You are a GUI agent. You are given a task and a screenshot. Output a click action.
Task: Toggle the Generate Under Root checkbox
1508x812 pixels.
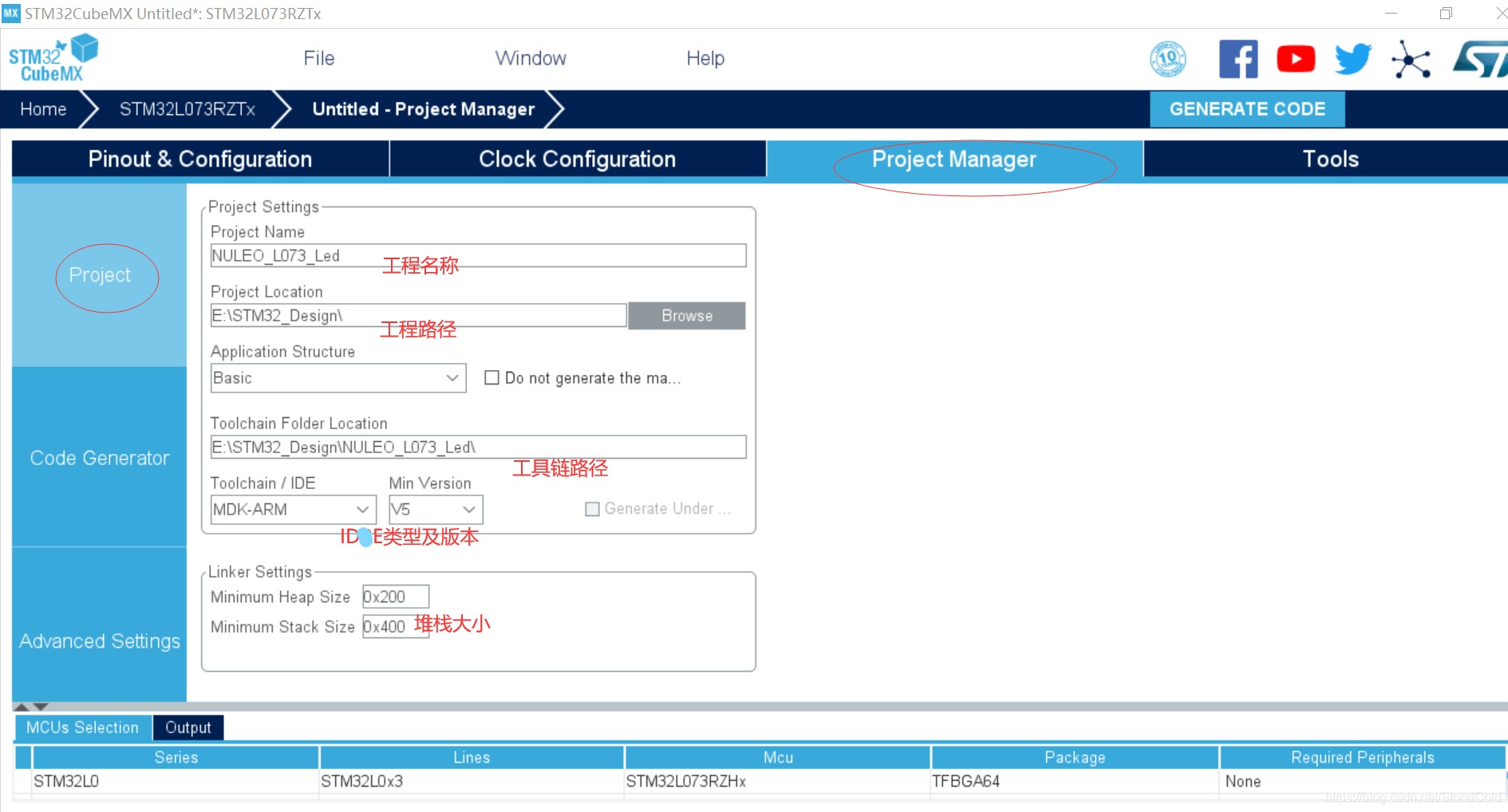point(592,509)
